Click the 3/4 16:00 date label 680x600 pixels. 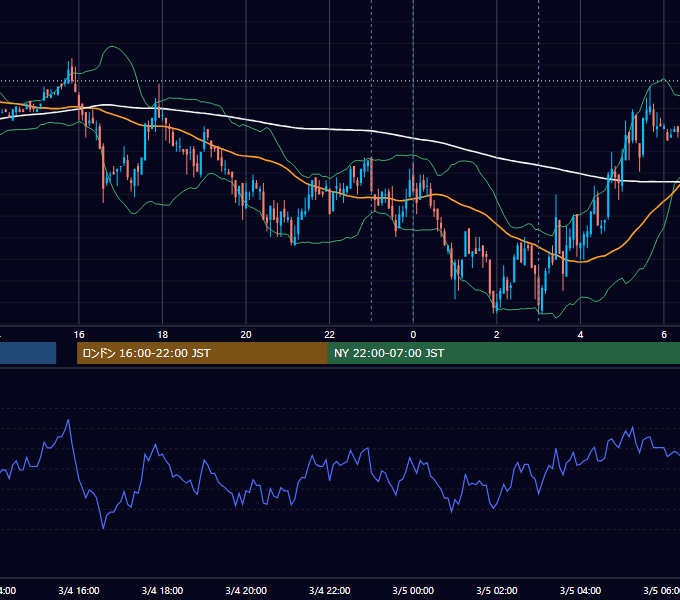coord(79,590)
